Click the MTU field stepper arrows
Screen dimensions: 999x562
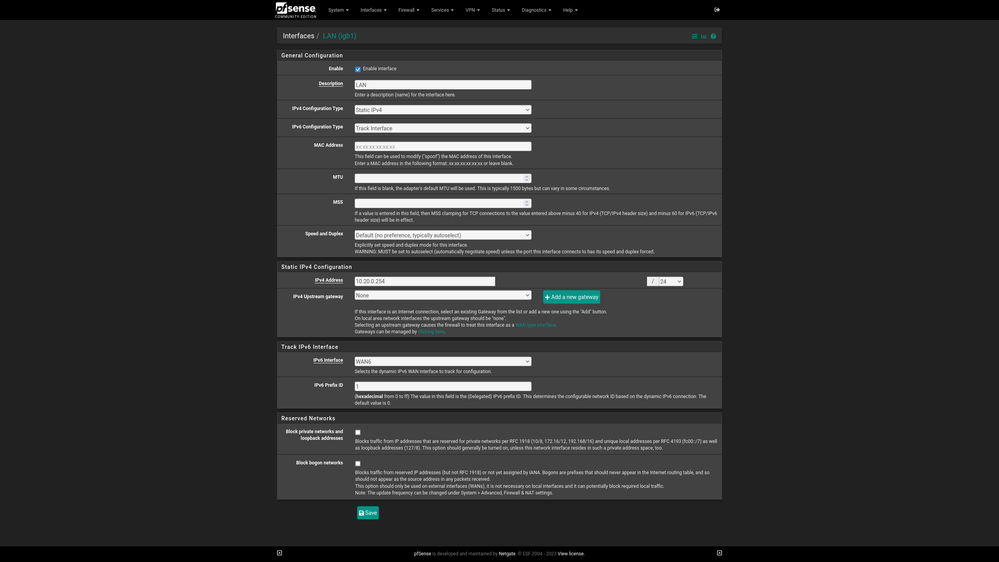[x=527, y=179]
